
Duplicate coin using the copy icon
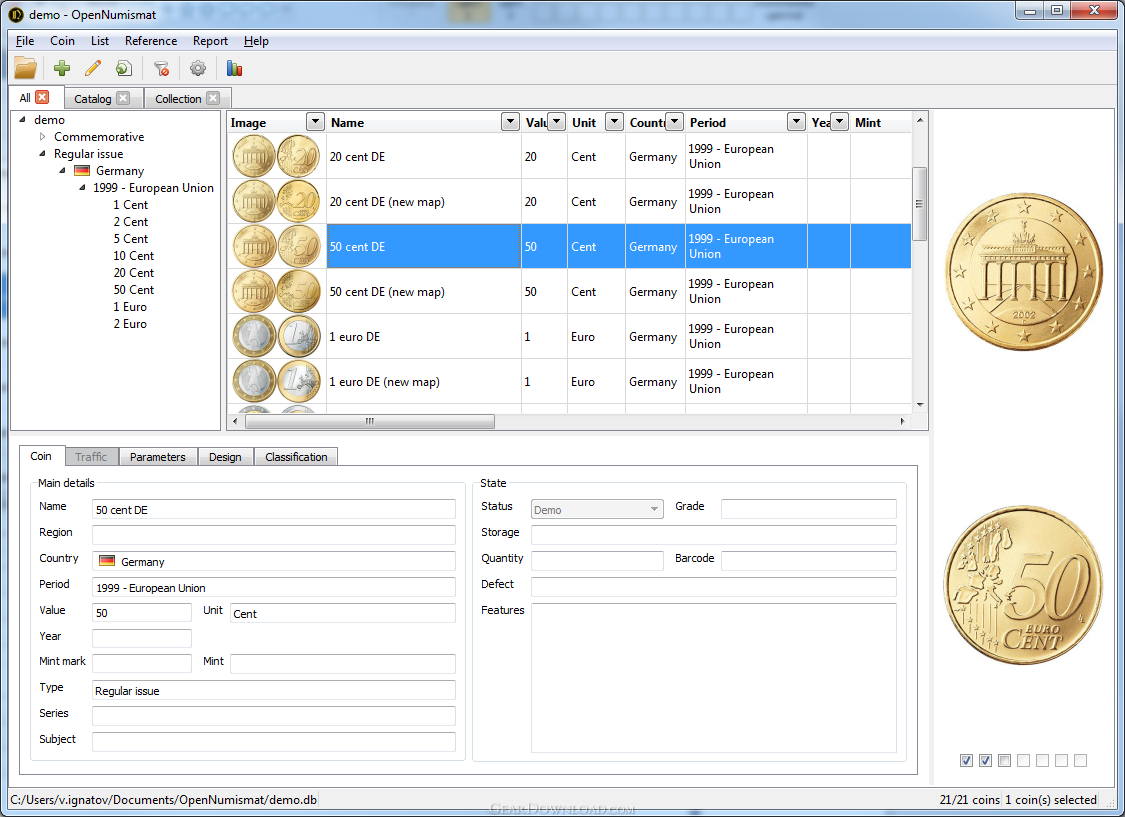pos(123,68)
